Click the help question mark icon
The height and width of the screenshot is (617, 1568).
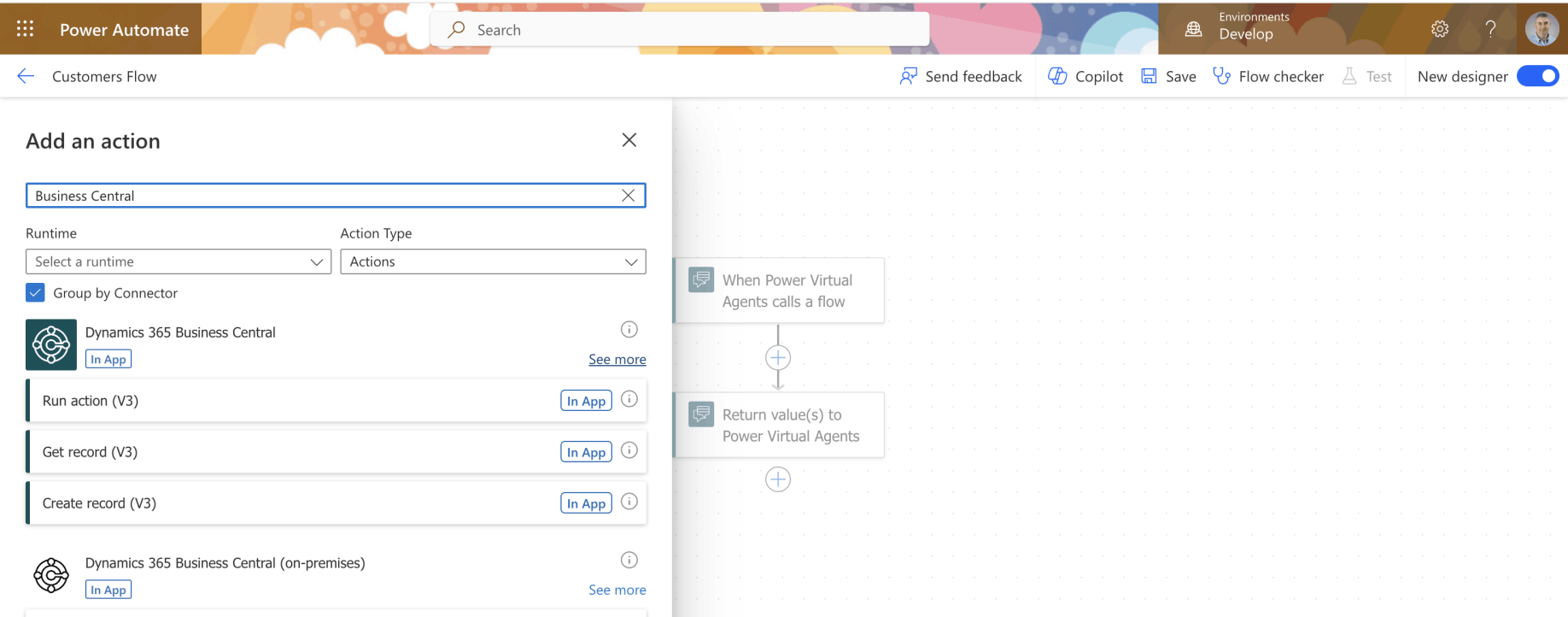coord(1490,29)
